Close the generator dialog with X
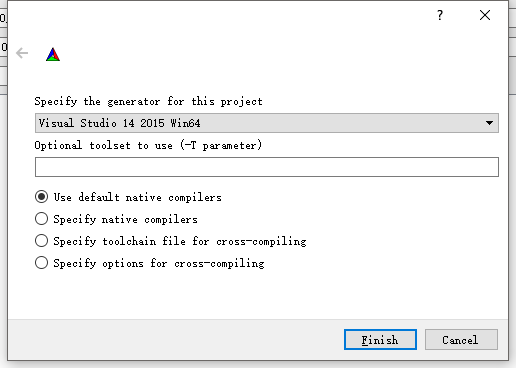 485,15
